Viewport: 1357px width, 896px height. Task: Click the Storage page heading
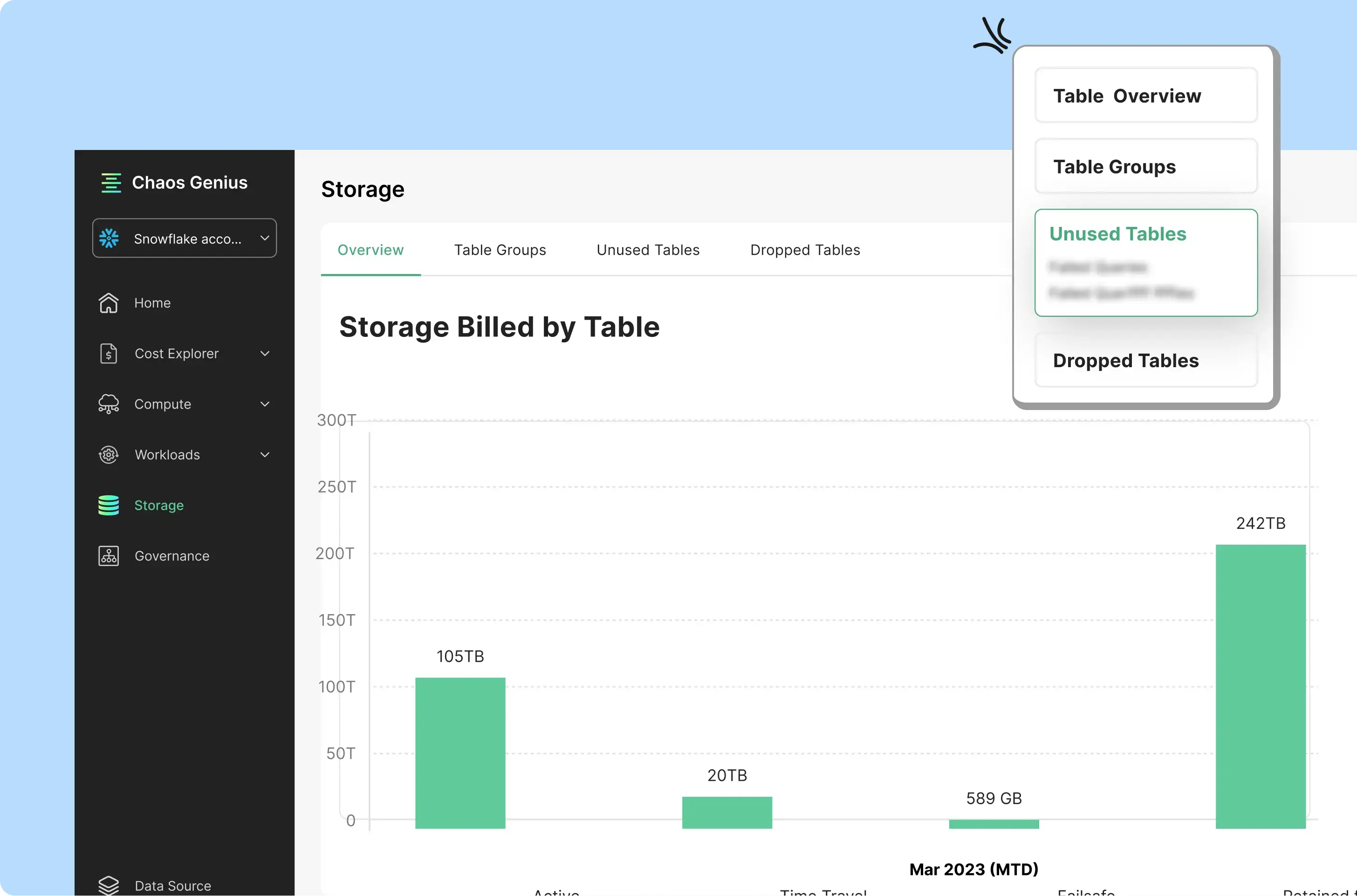[x=363, y=190]
